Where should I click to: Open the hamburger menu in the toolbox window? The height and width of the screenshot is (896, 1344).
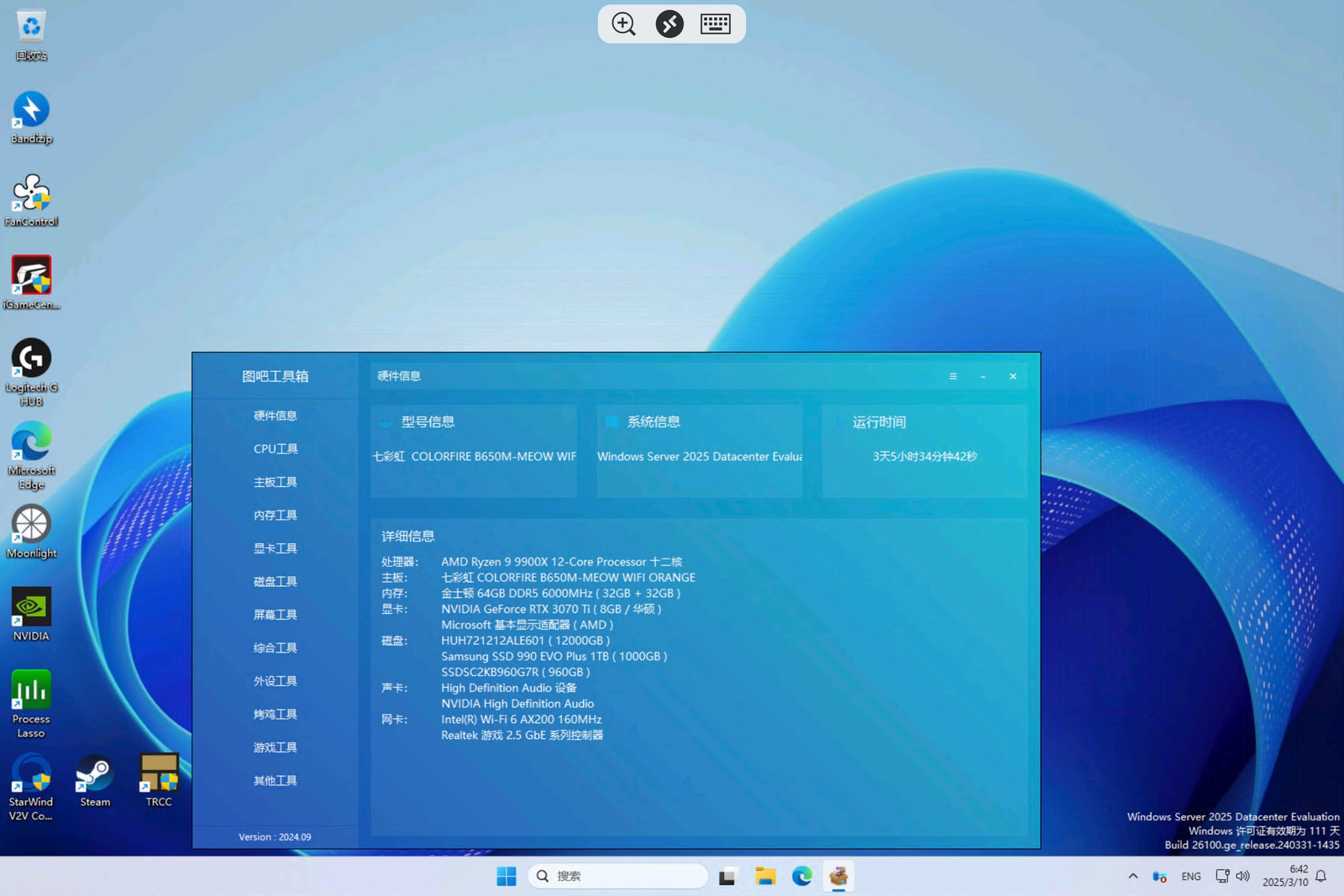pos(953,376)
